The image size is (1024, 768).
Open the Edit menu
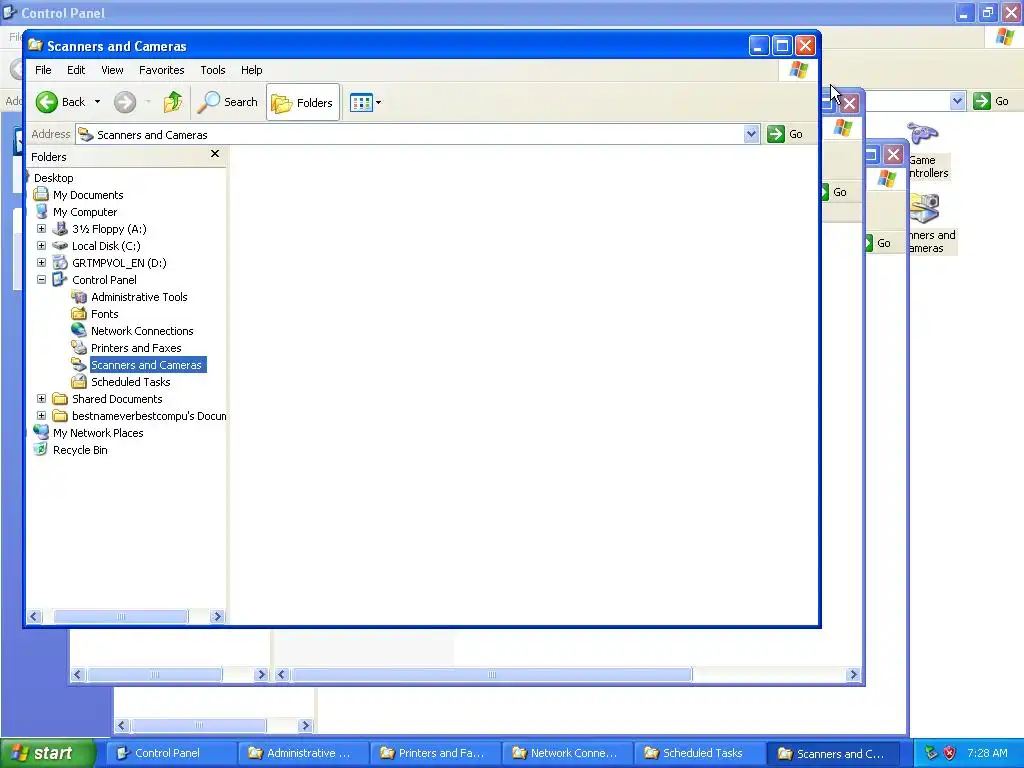click(76, 70)
